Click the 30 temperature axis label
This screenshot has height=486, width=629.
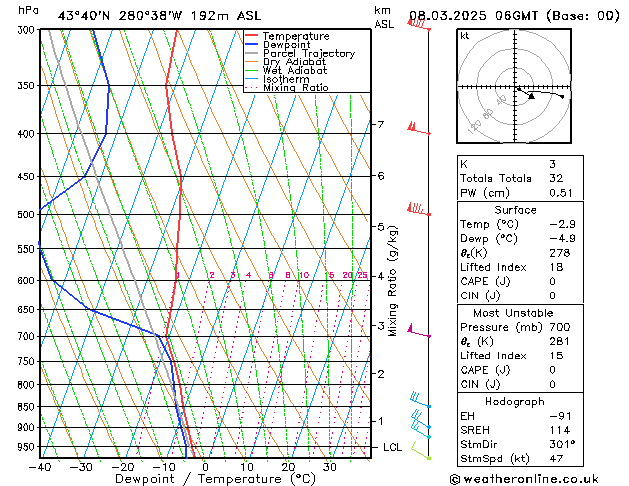tap(329, 467)
